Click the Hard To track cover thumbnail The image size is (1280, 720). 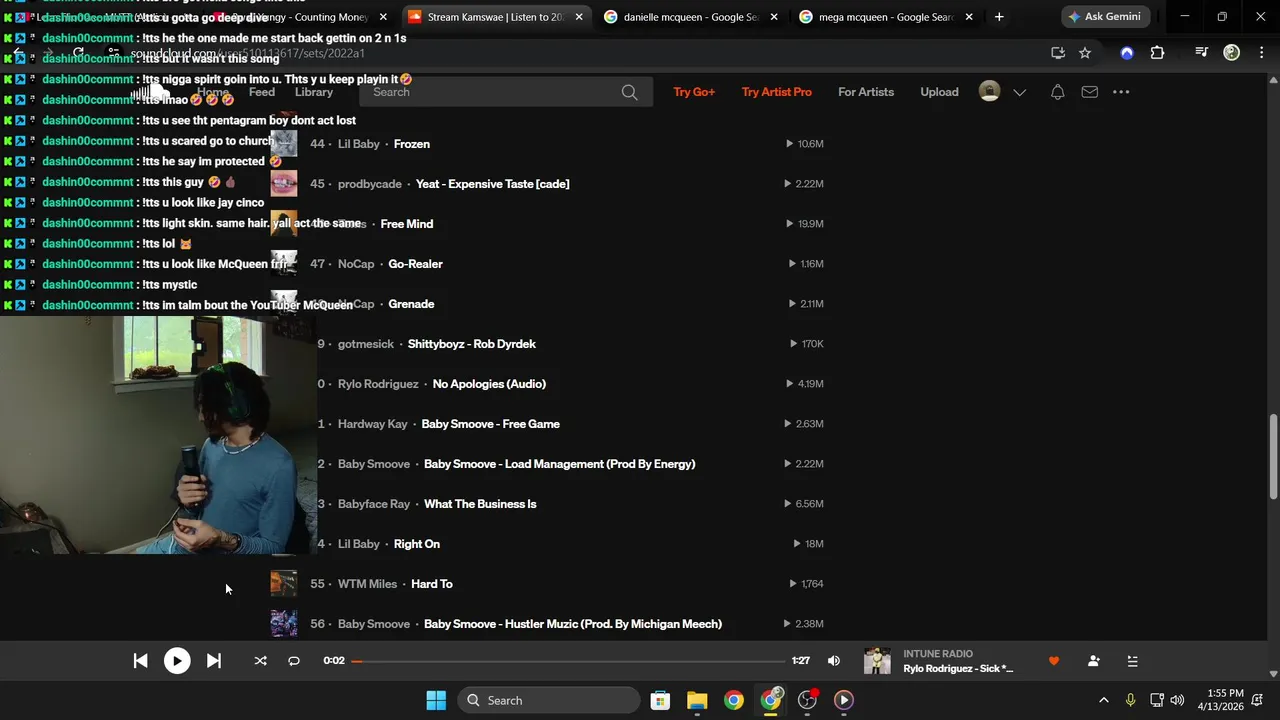(284, 584)
